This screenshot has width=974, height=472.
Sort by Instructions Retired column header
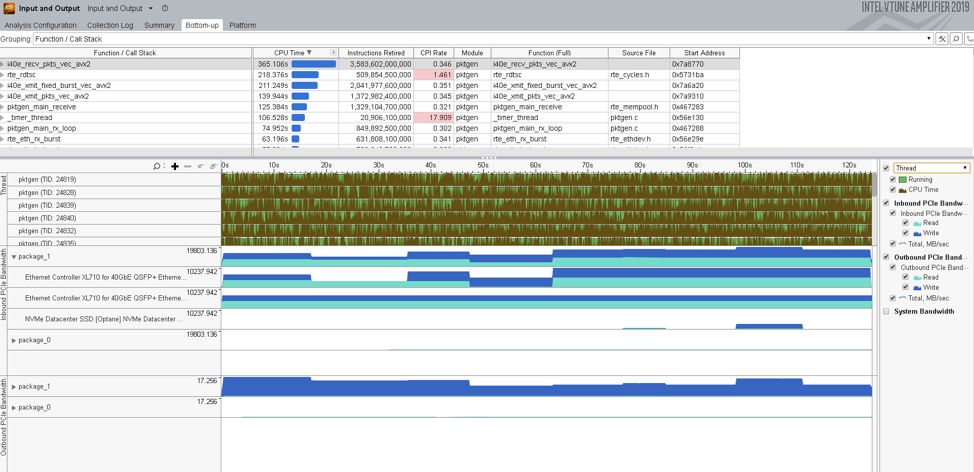click(376, 53)
